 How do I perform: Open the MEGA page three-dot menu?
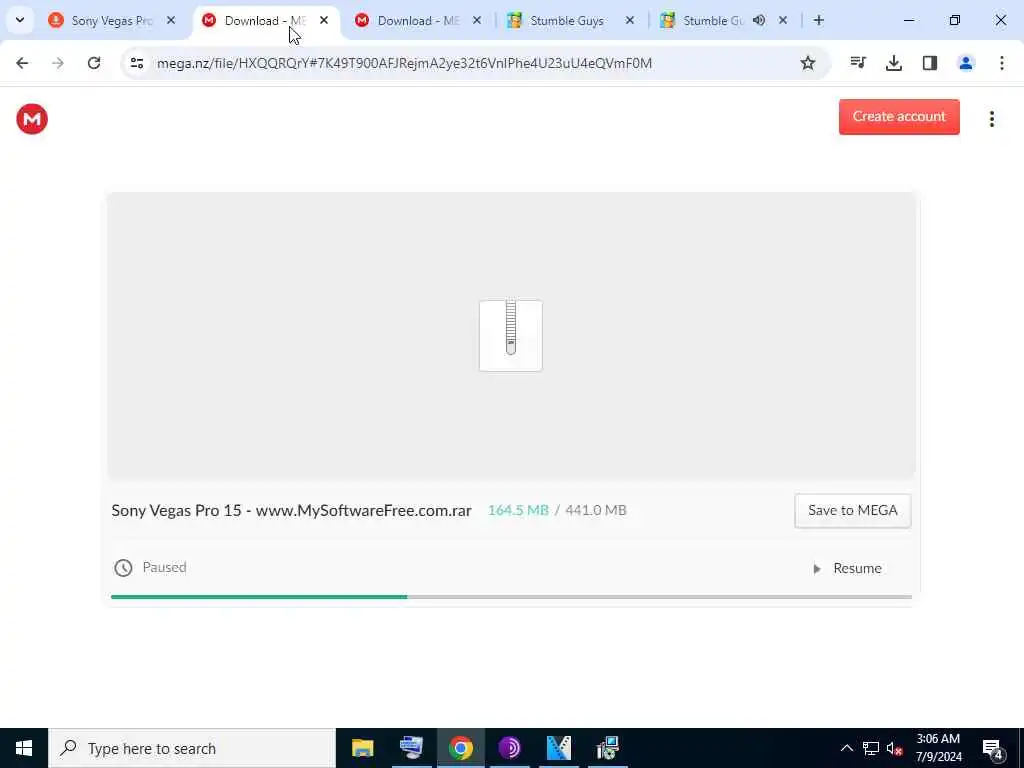(x=991, y=119)
